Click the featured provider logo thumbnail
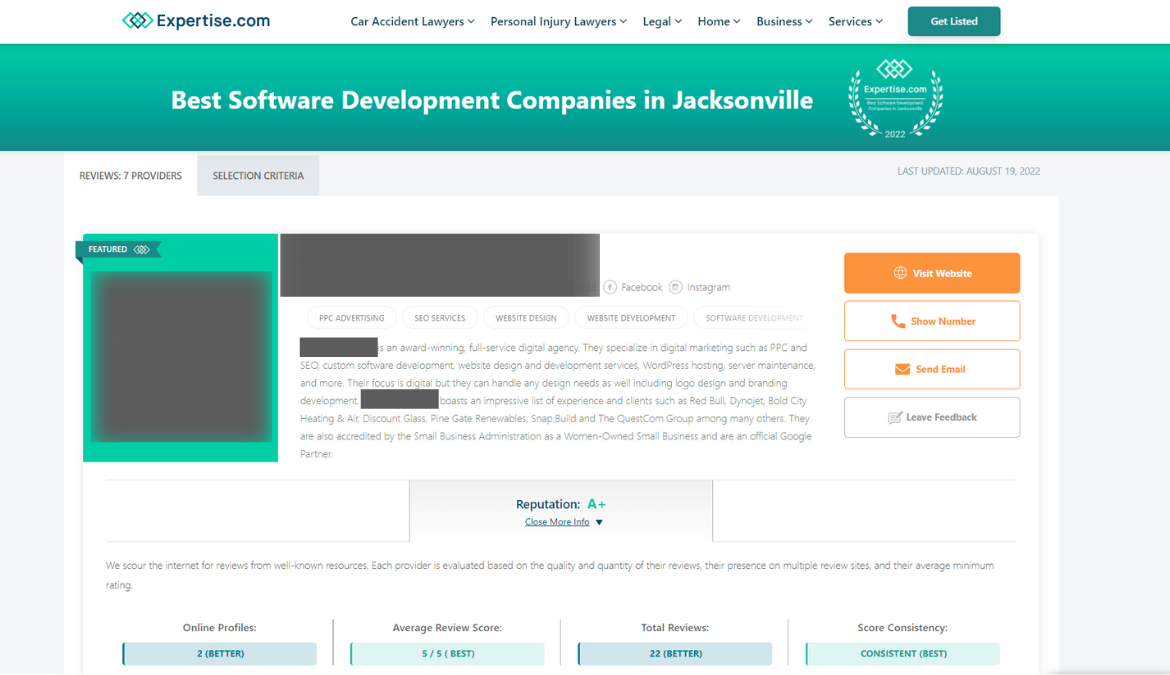The width and height of the screenshot is (1170, 675). 181,356
